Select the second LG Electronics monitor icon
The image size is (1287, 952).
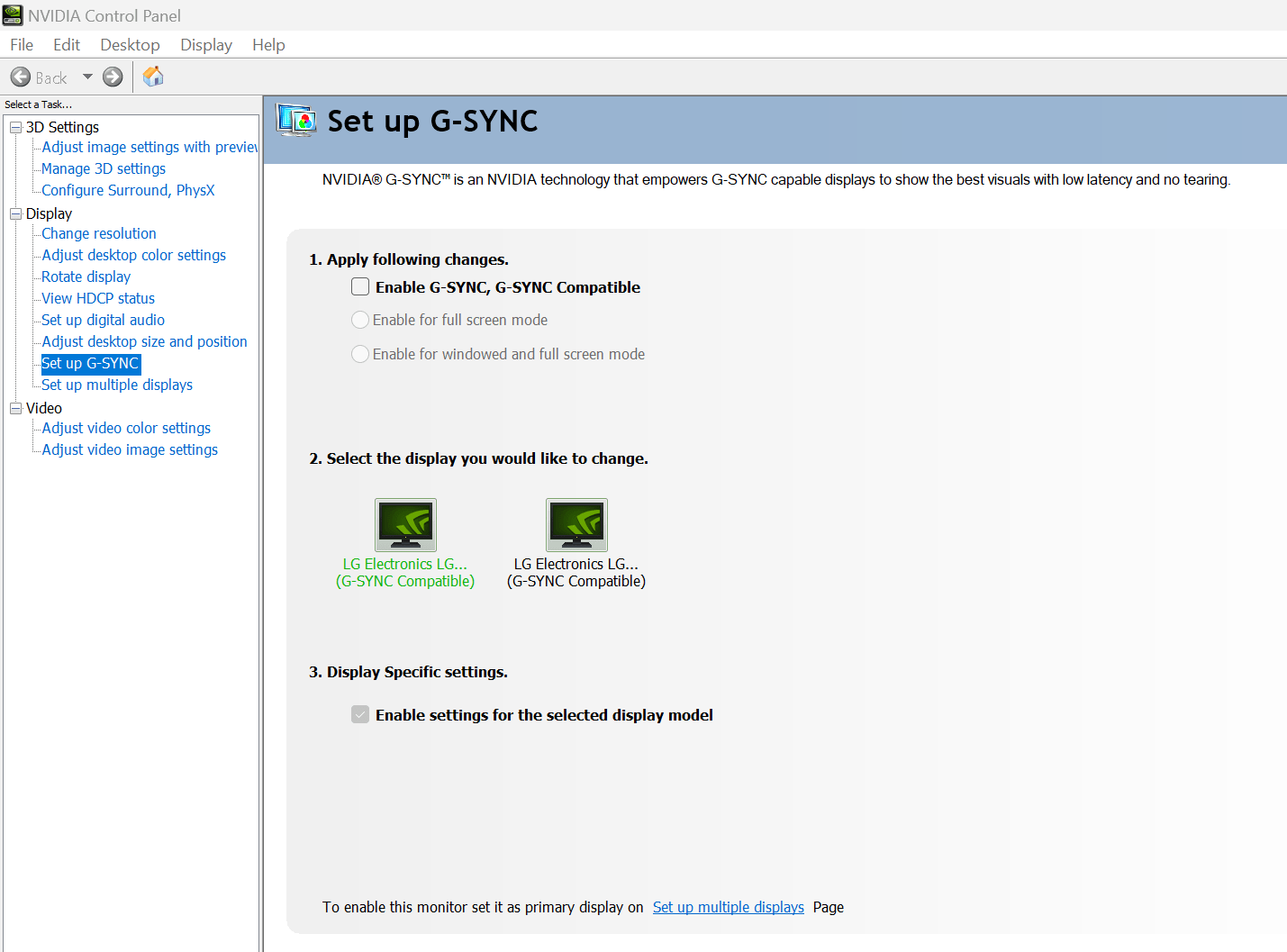click(x=576, y=524)
